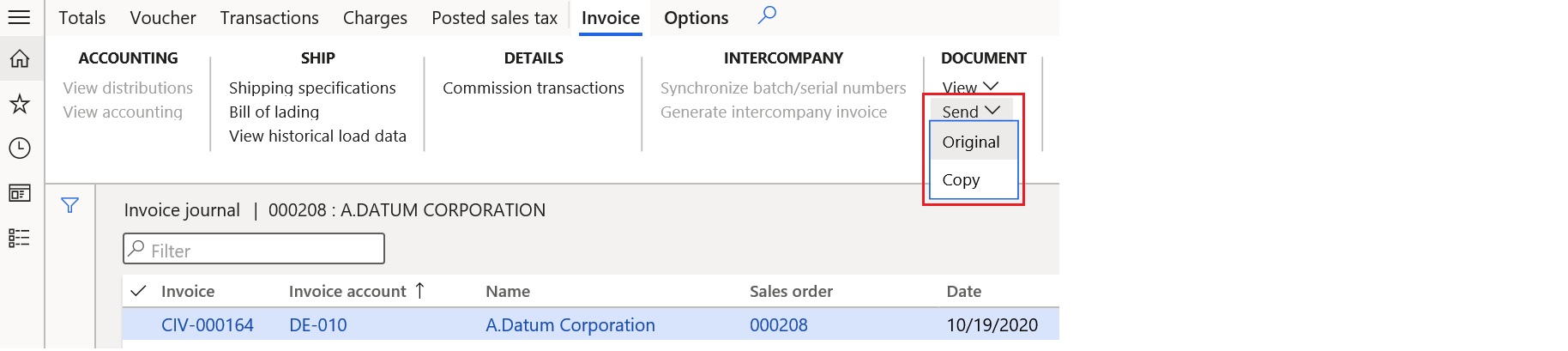Open the Workspaces icon in sidebar
This screenshot has width=1568, height=351.
pyautogui.click(x=19, y=193)
